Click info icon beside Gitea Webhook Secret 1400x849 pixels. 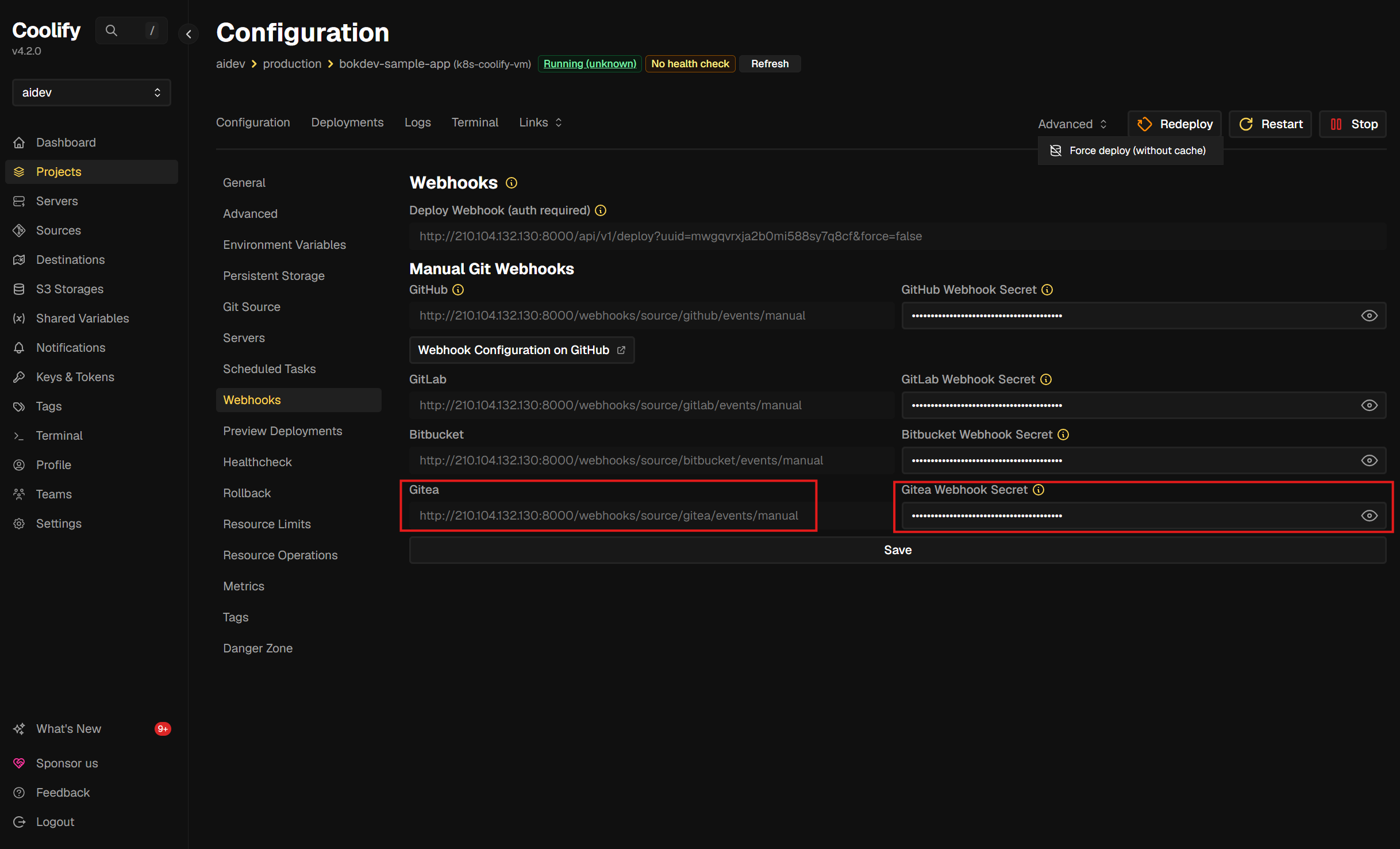point(1039,490)
